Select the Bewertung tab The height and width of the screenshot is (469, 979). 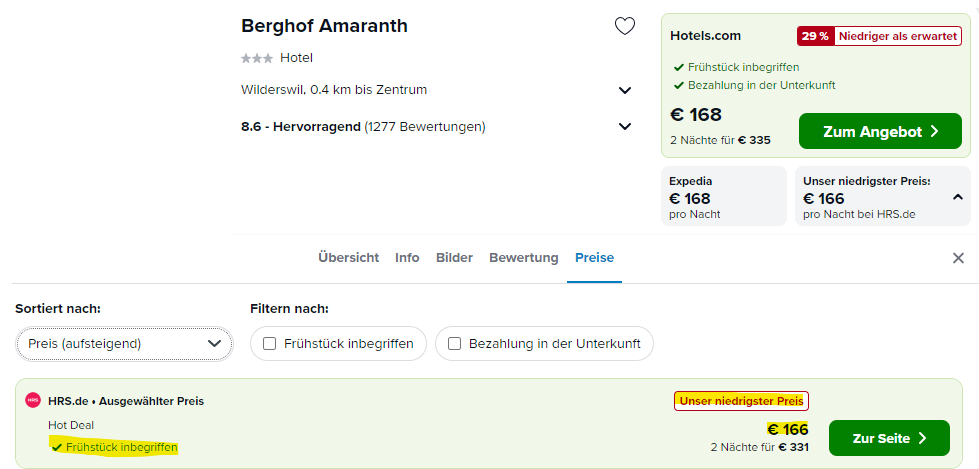click(523, 257)
